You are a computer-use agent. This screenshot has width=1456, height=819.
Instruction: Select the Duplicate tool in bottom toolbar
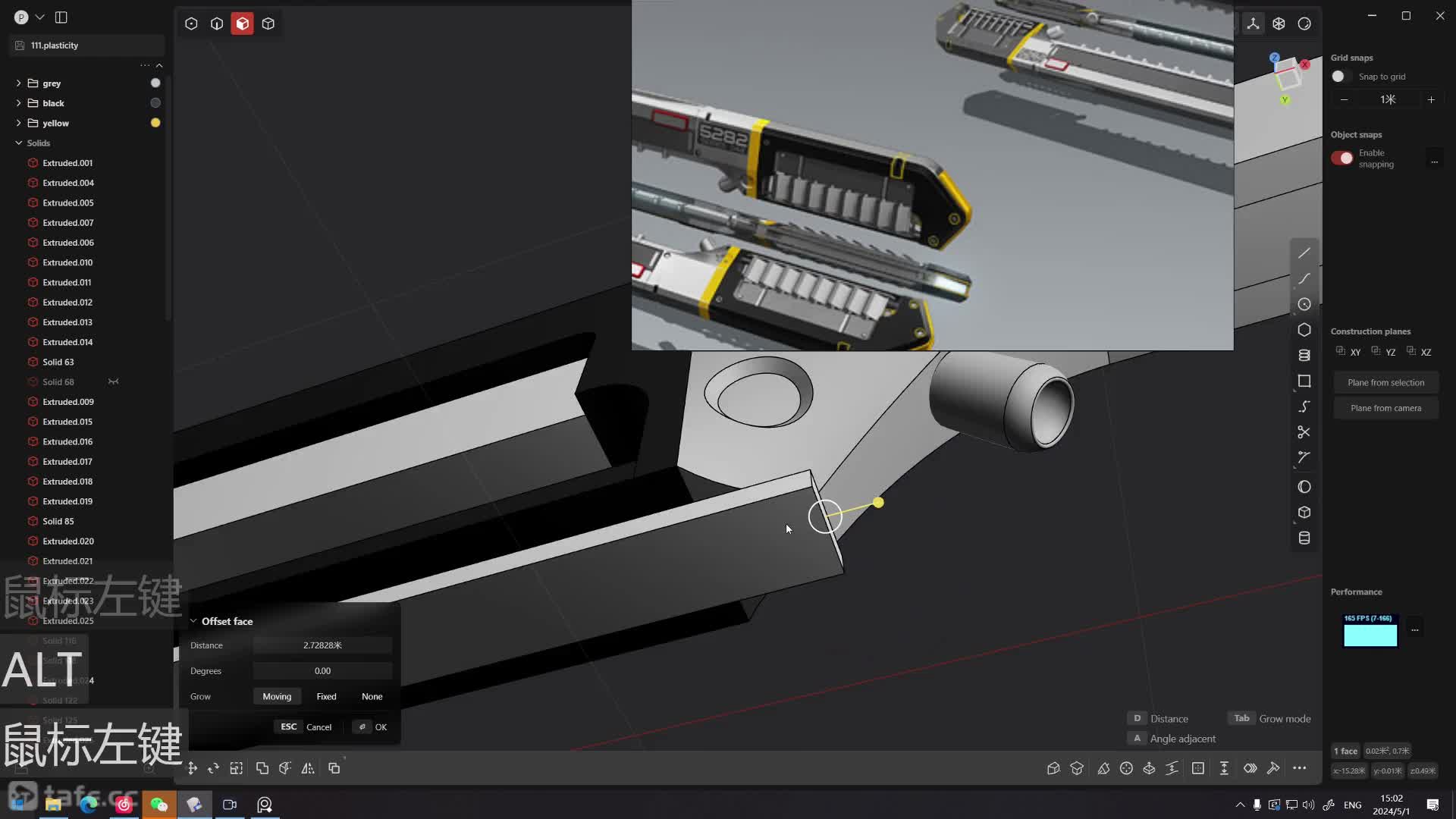(x=334, y=768)
